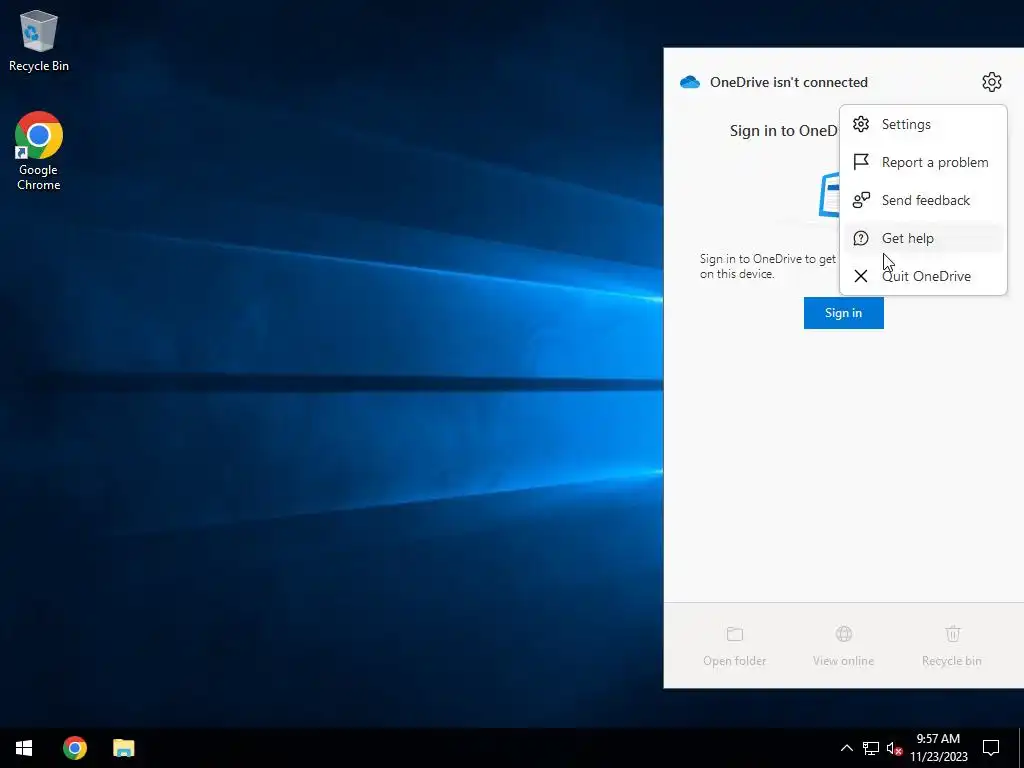Click the flag icon beside Report a problem

tap(861, 162)
